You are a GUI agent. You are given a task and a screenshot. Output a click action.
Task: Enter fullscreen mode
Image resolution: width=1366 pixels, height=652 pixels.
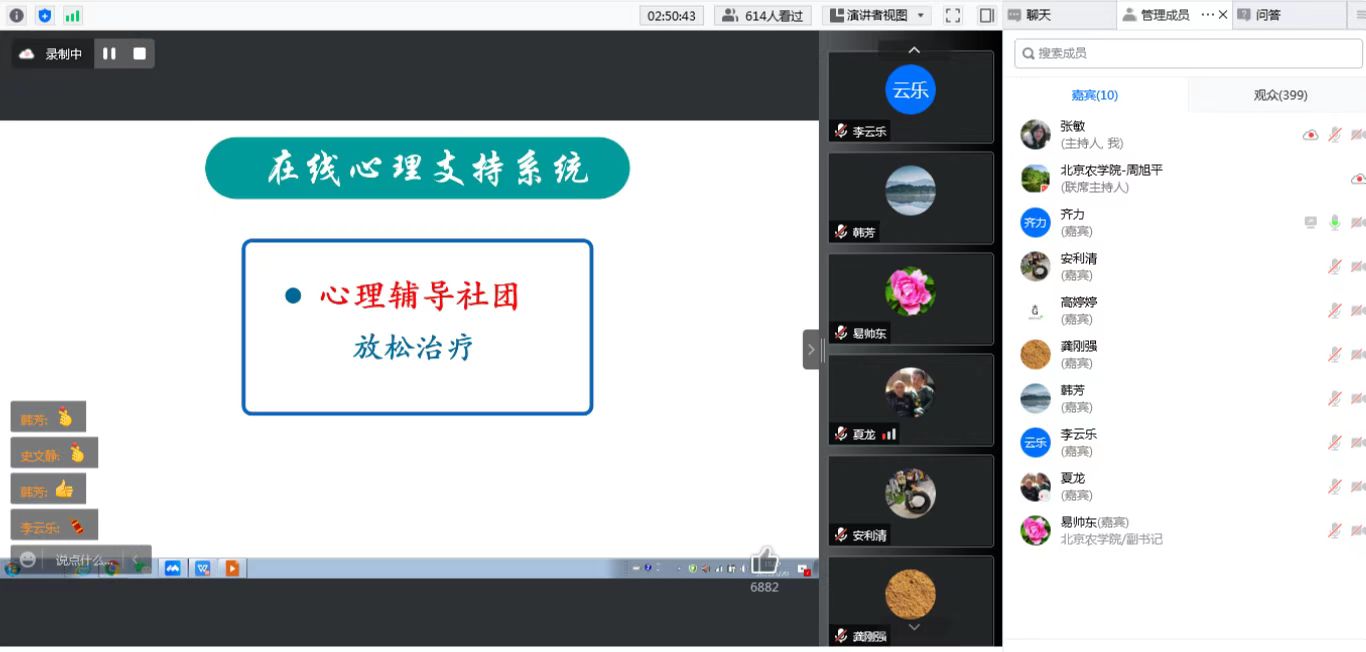953,15
